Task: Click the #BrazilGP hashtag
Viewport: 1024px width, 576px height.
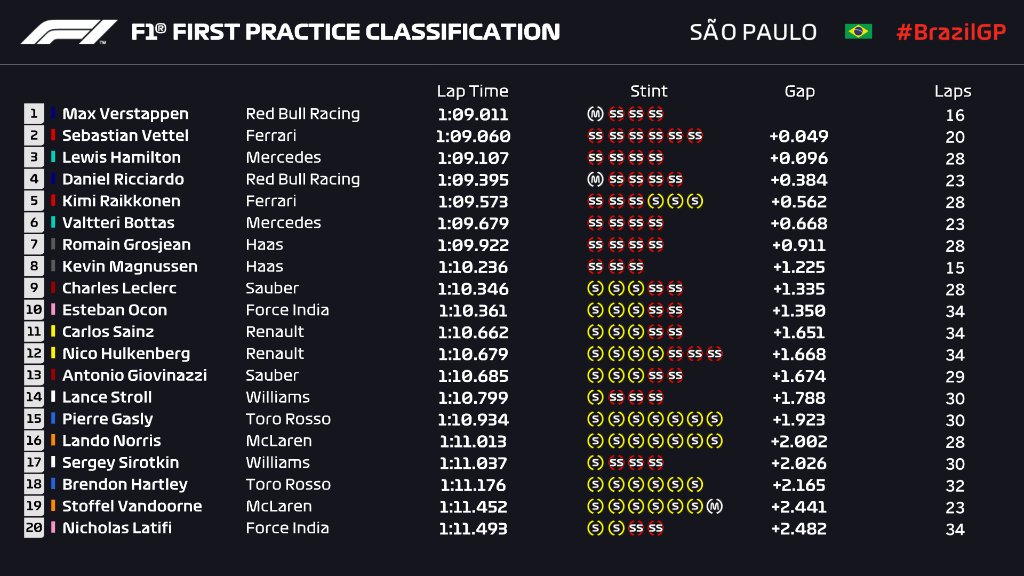Action: (x=948, y=32)
